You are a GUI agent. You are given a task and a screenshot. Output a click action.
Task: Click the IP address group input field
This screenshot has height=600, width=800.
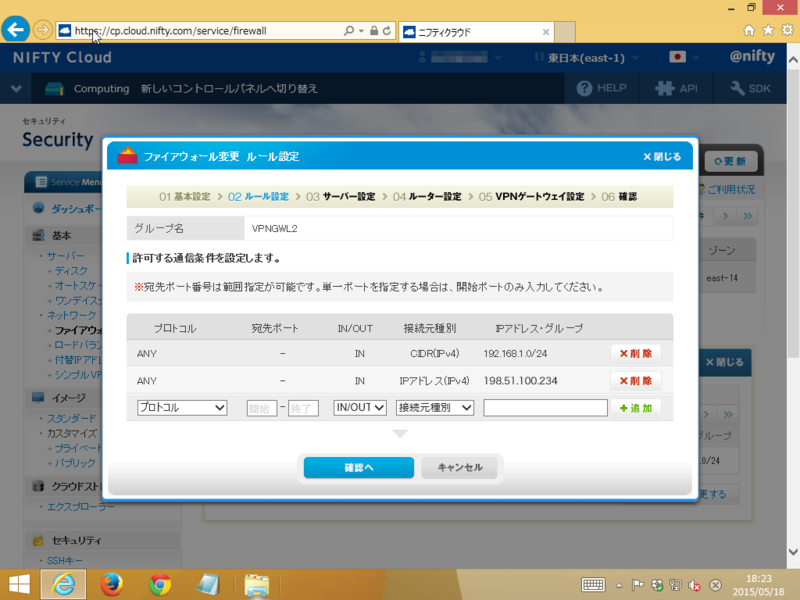pos(545,408)
